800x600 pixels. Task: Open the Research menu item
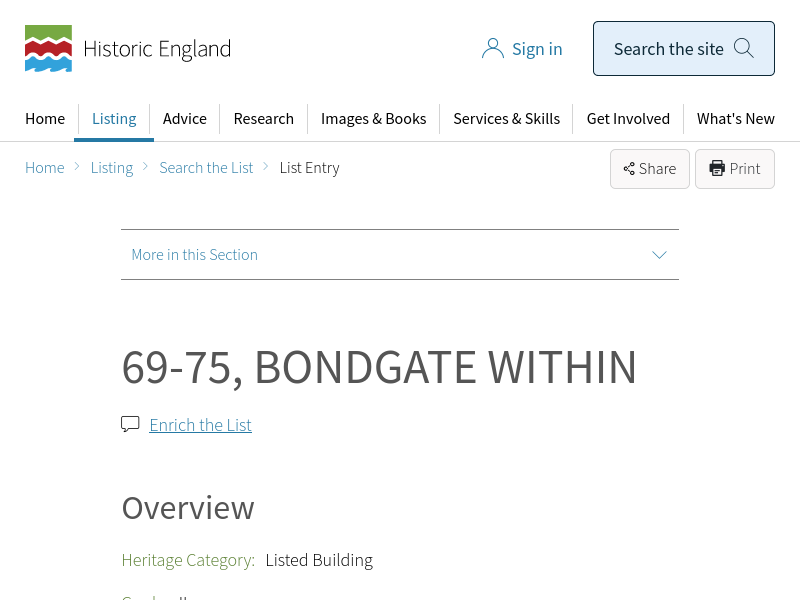pos(263,118)
